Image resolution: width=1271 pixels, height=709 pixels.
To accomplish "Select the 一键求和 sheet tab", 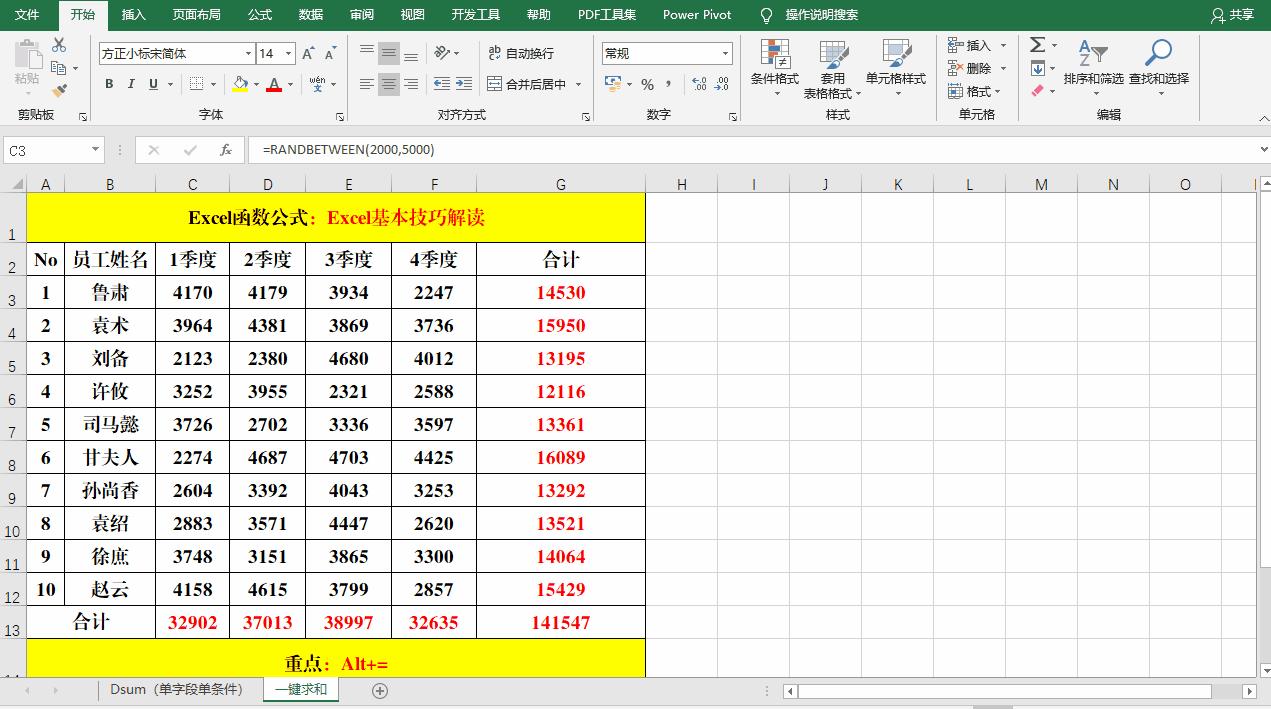I will point(300,690).
